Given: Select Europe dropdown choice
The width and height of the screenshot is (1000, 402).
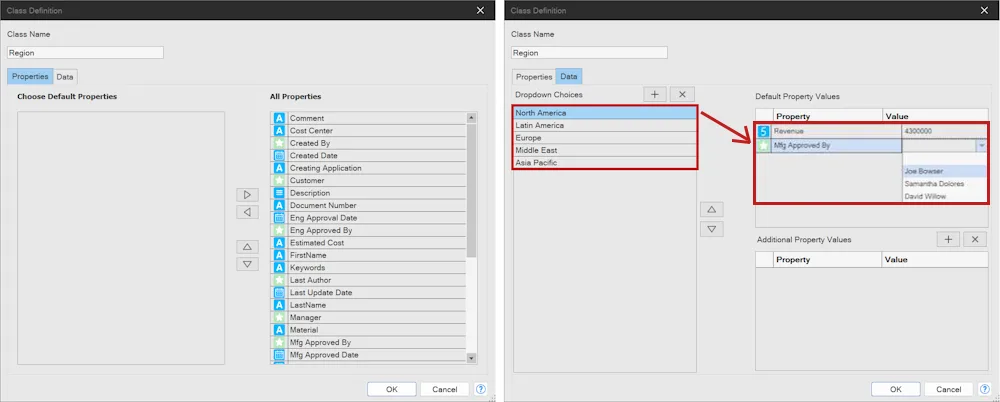Looking at the screenshot, I should click(x=605, y=138).
